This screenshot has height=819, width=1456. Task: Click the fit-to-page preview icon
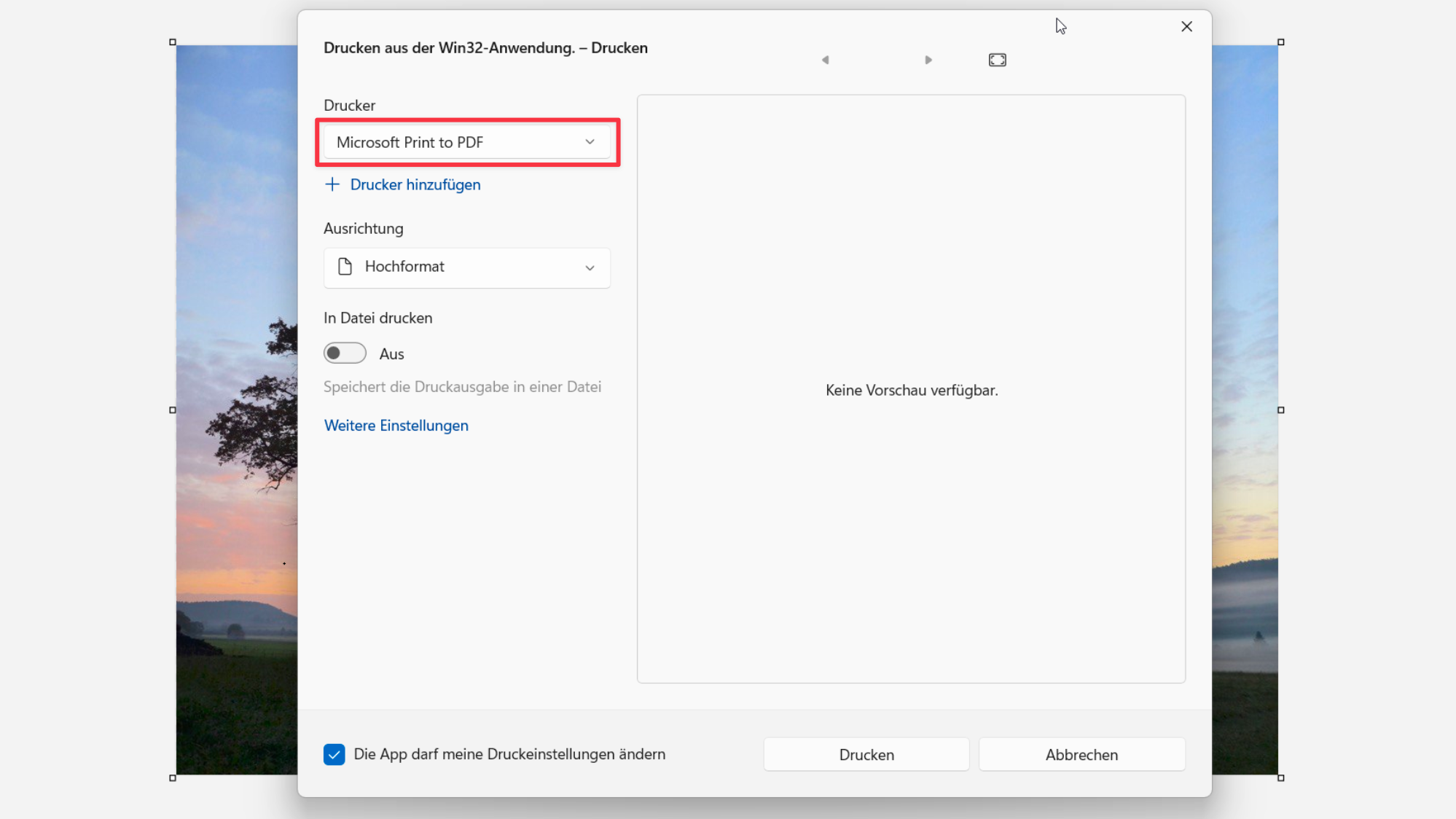[x=997, y=60]
